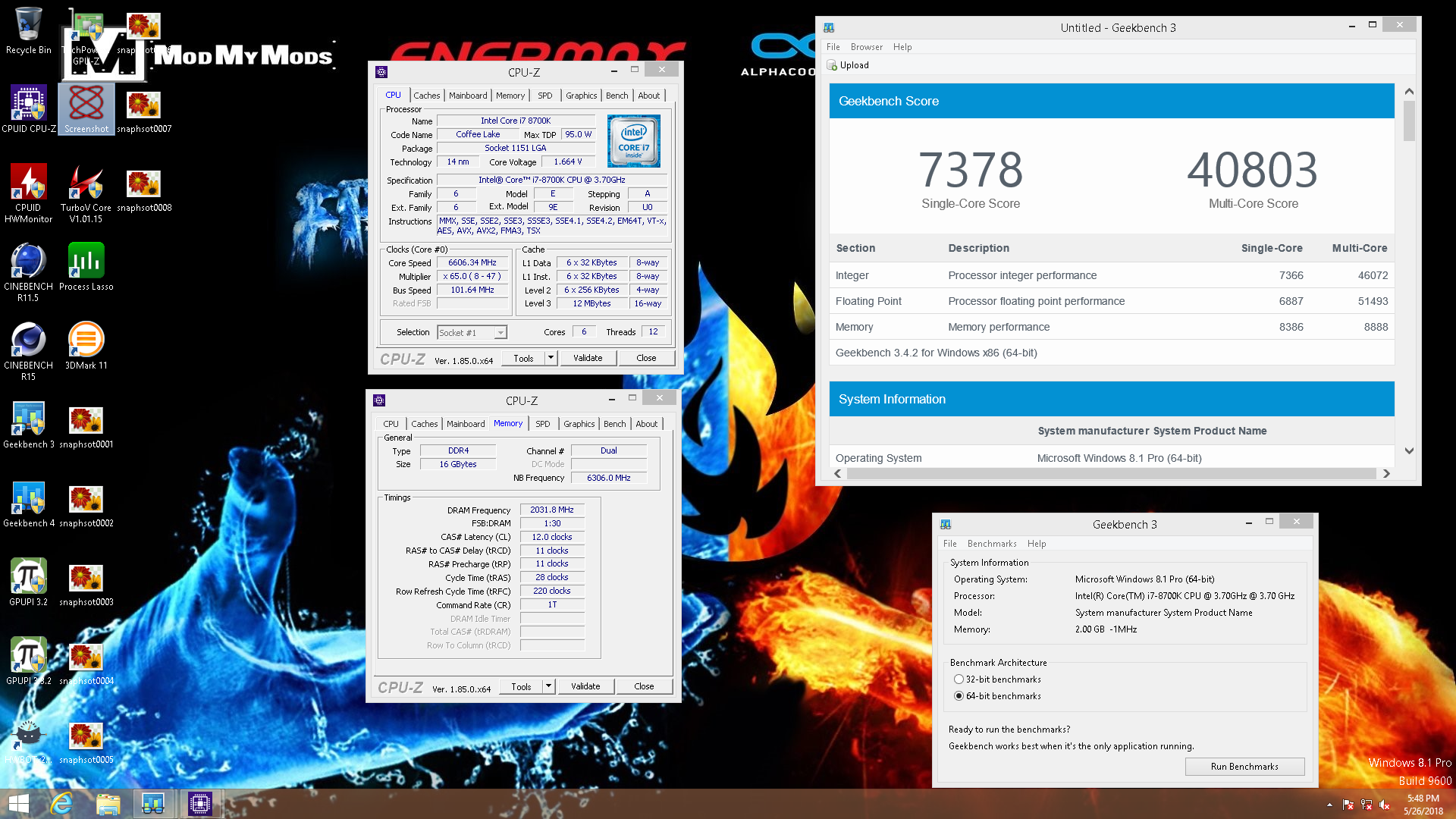1456x819 pixels.
Task: Open the snaphsot0003 image file
Action: point(86,584)
